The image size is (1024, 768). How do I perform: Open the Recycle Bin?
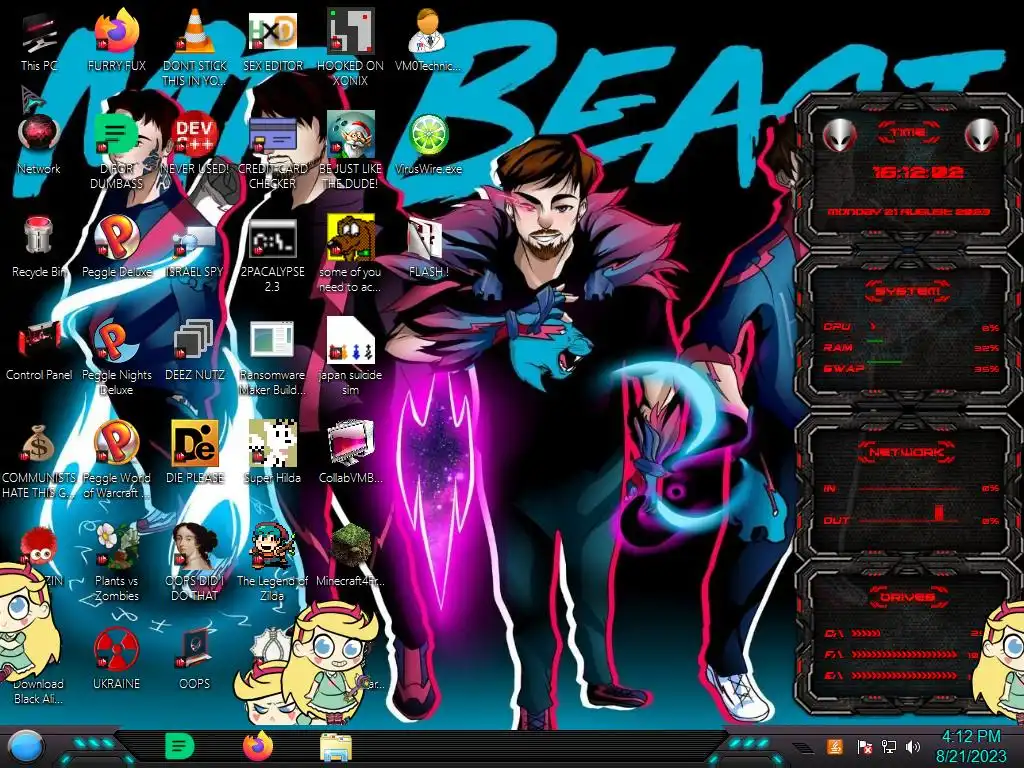[38, 248]
